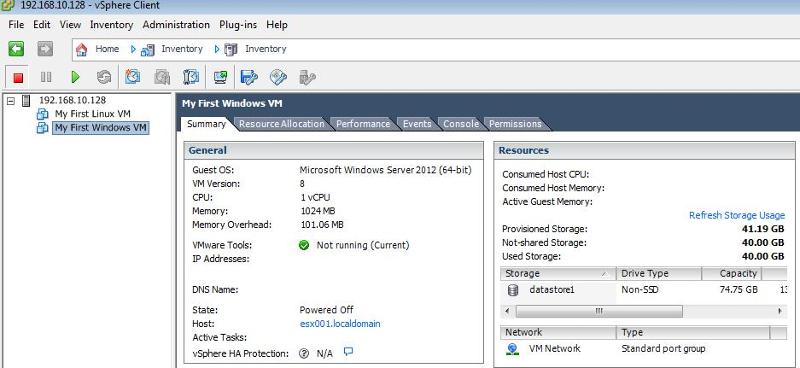Collapse the 192.168.10.128 host tree node
800x368 pixels.
(x=11, y=101)
